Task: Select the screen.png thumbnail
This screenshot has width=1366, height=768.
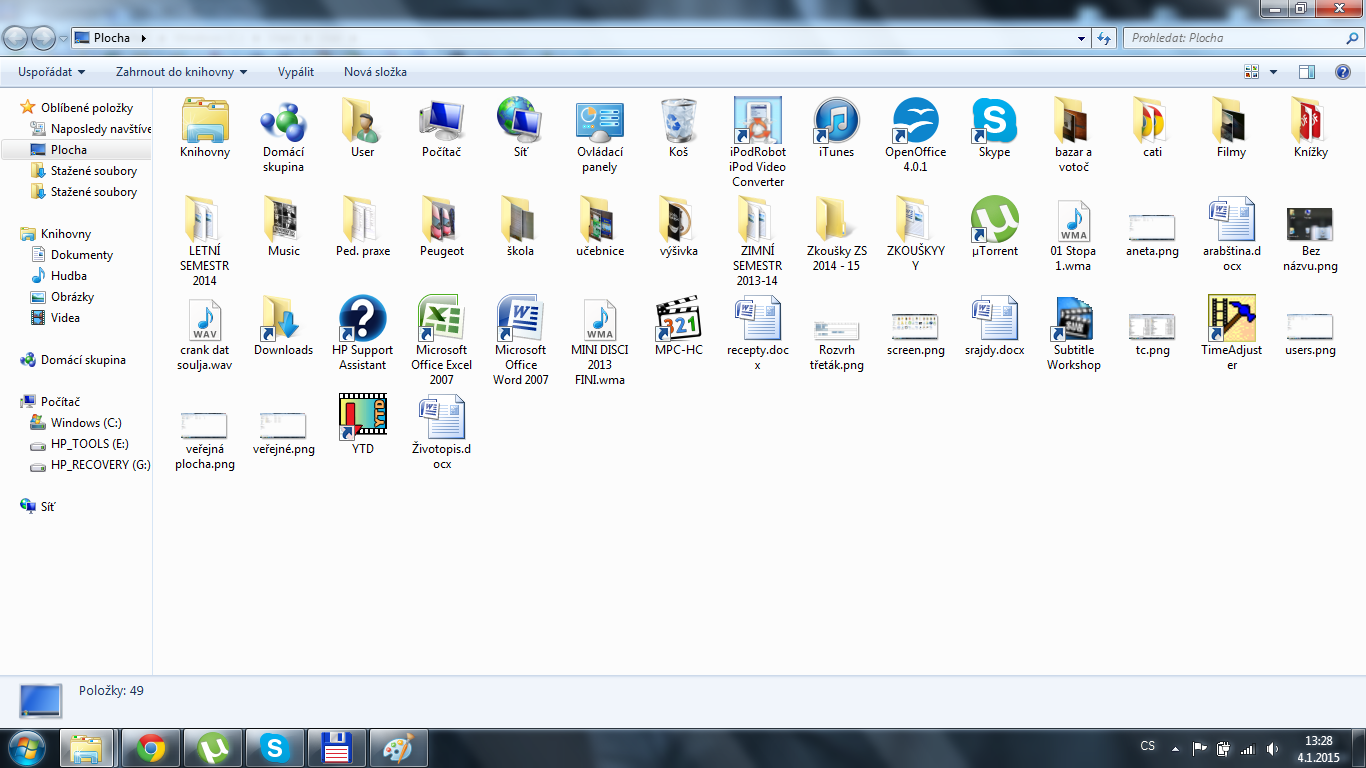Action: 915,327
